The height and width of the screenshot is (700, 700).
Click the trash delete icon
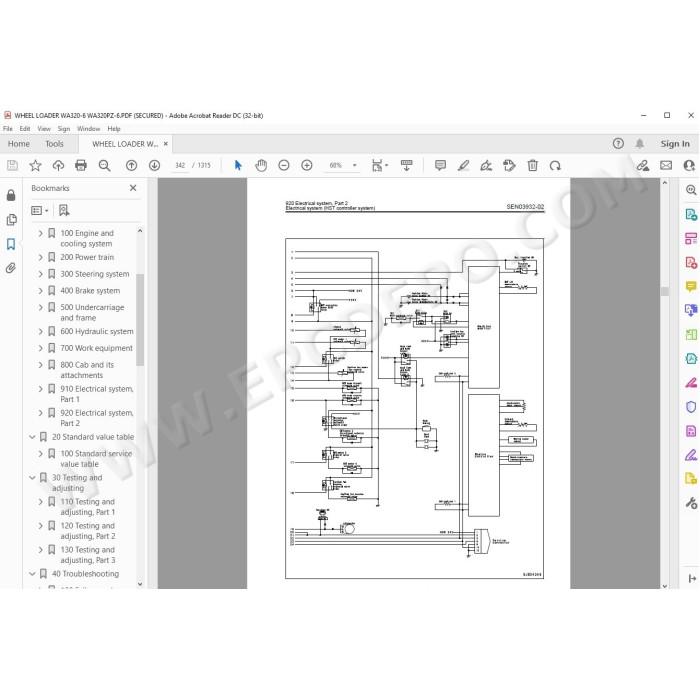(x=533, y=166)
